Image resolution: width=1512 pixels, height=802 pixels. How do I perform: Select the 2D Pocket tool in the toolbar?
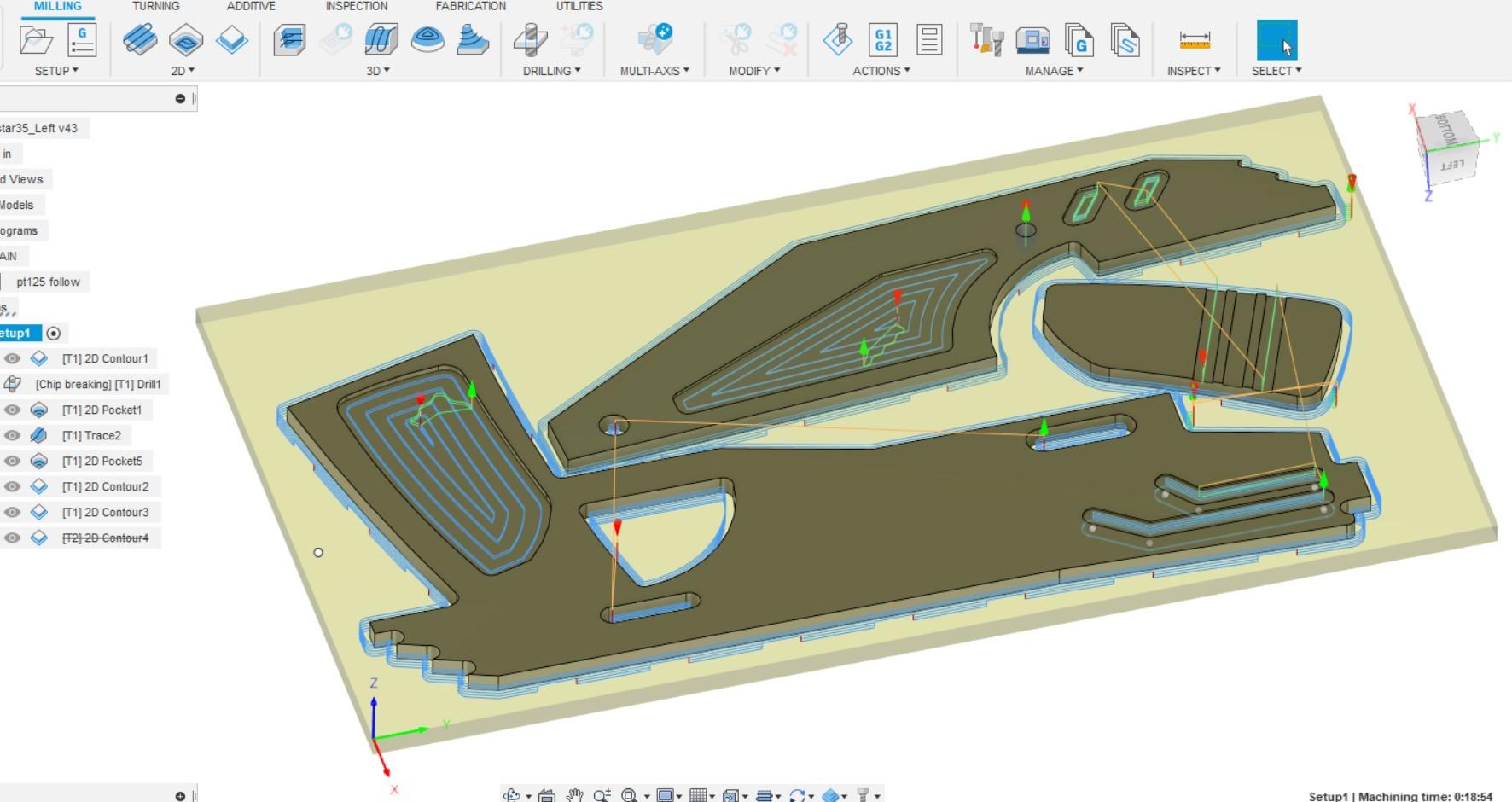click(x=186, y=40)
